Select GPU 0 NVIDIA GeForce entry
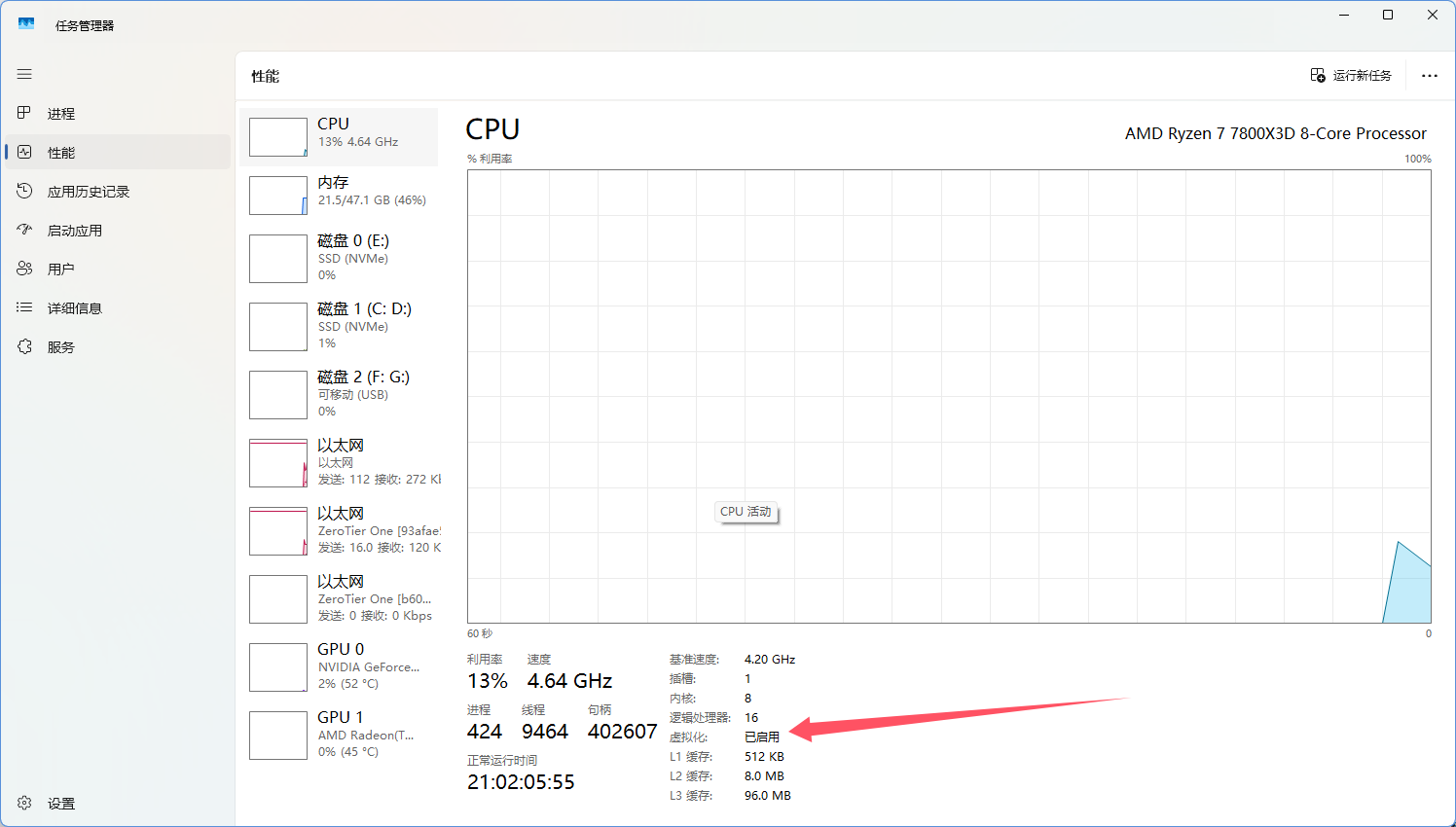Viewport: 1456px width, 827px height. coord(339,666)
